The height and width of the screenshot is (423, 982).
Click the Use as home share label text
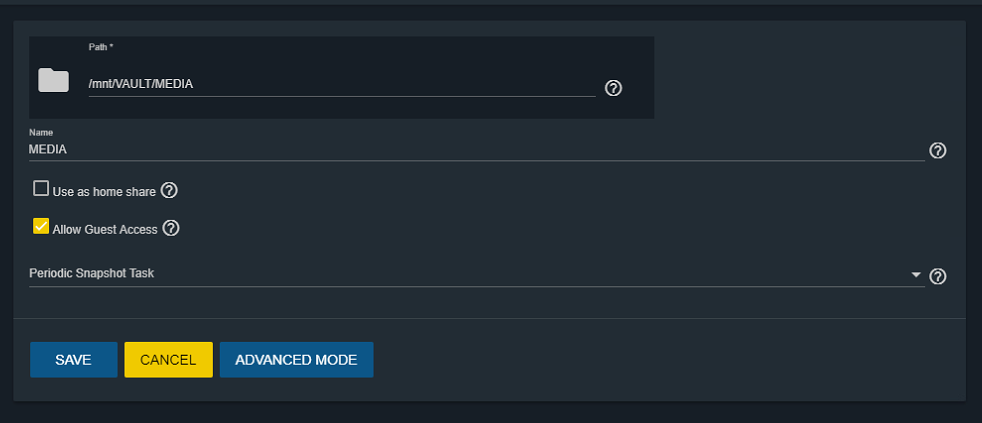[x=104, y=192]
